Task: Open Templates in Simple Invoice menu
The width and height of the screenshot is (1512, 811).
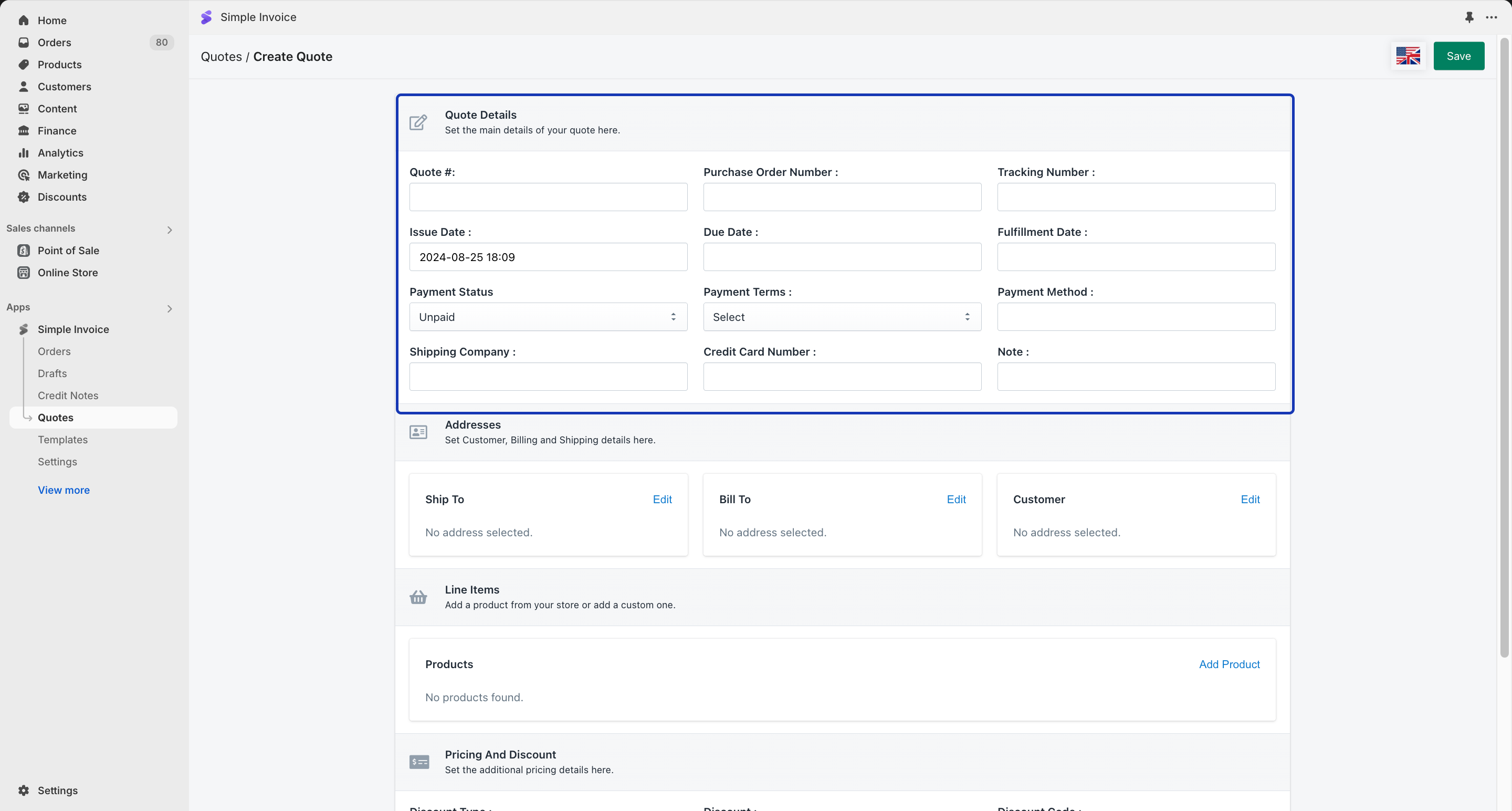Action: (63, 440)
